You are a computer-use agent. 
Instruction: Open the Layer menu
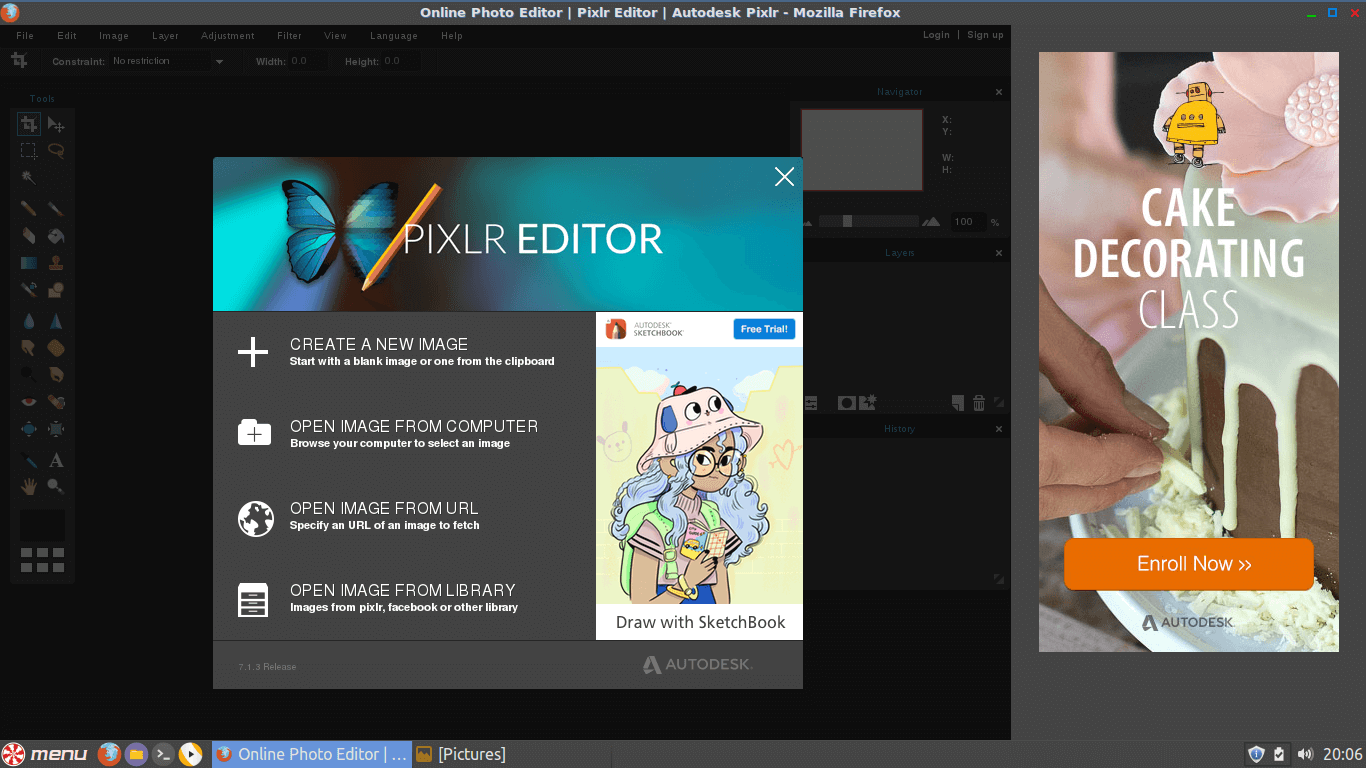[x=165, y=36]
